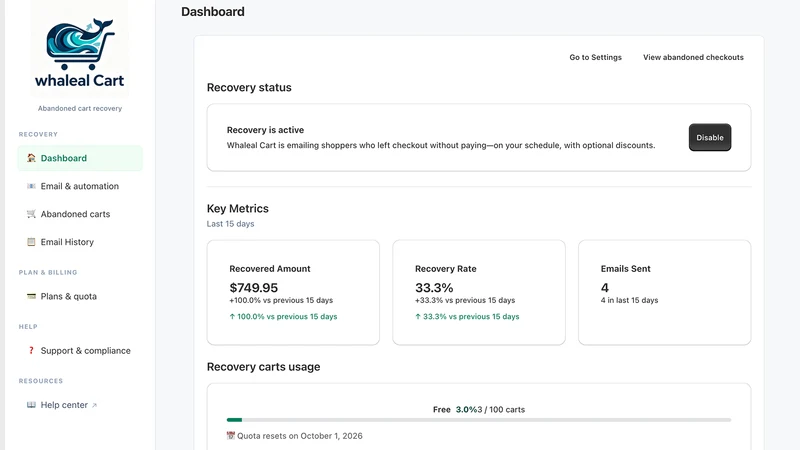Click the "$749.95" value
800x450 pixels.
click(x=254, y=288)
